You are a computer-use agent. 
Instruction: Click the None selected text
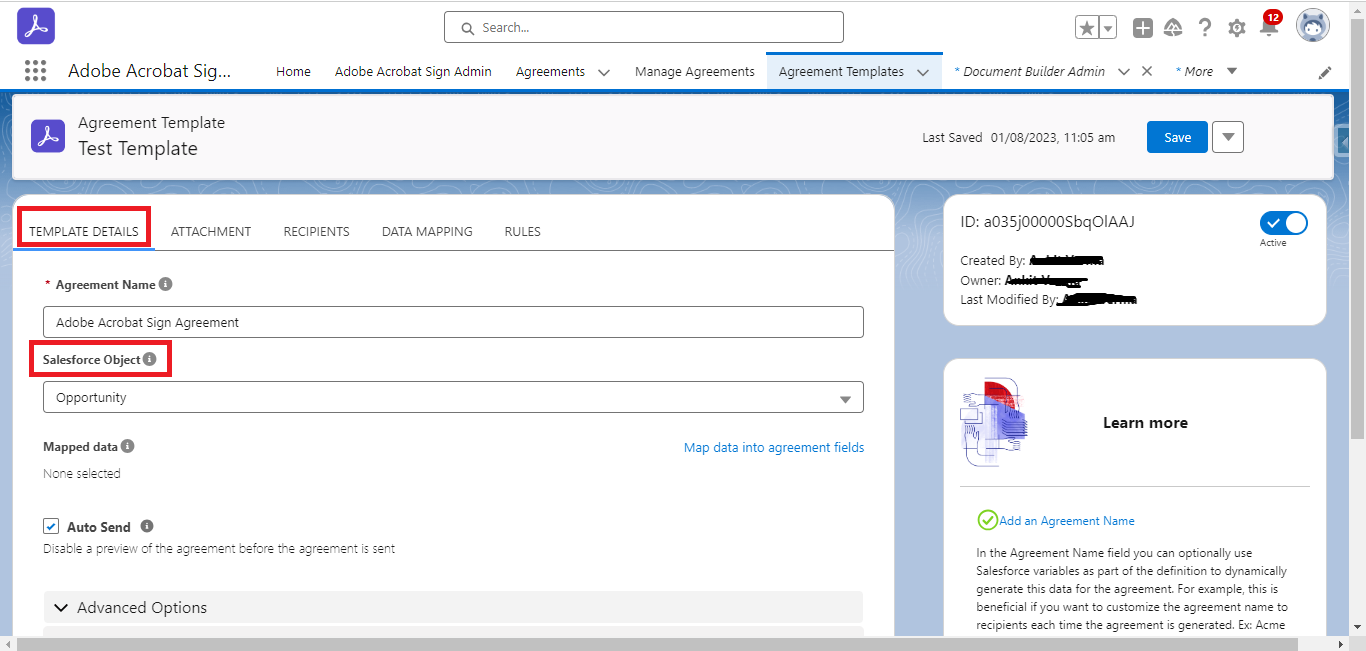[x=82, y=473]
